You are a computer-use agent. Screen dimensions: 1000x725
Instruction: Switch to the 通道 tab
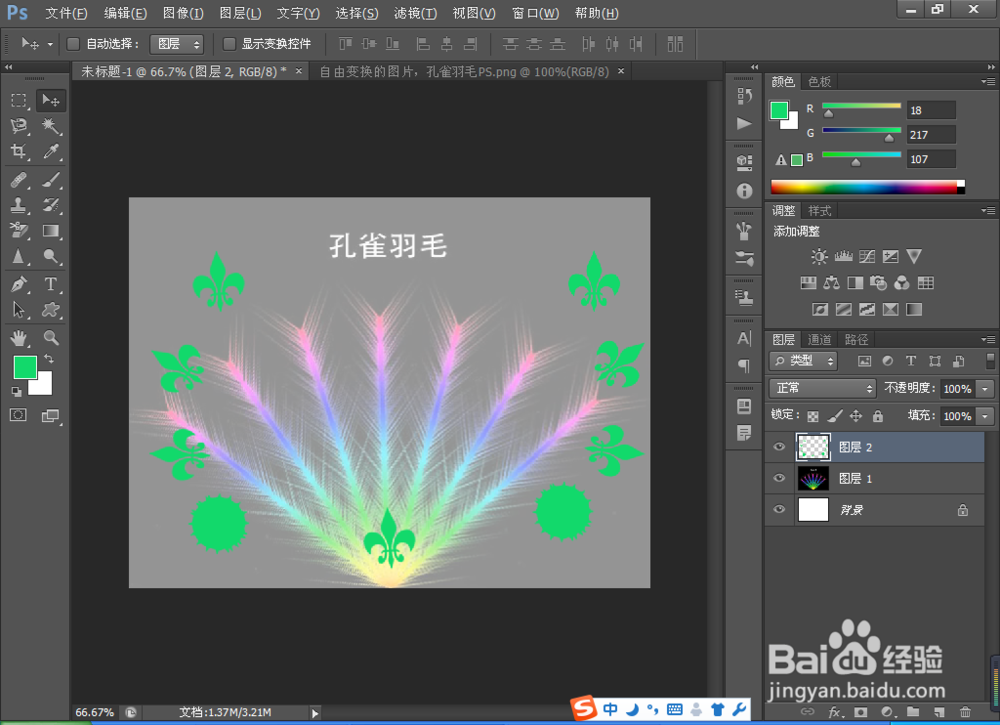click(x=819, y=338)
